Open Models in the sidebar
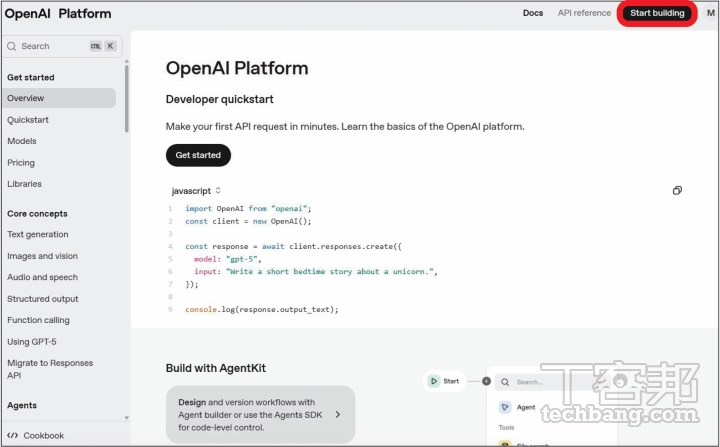 click(x=22, y=141)
